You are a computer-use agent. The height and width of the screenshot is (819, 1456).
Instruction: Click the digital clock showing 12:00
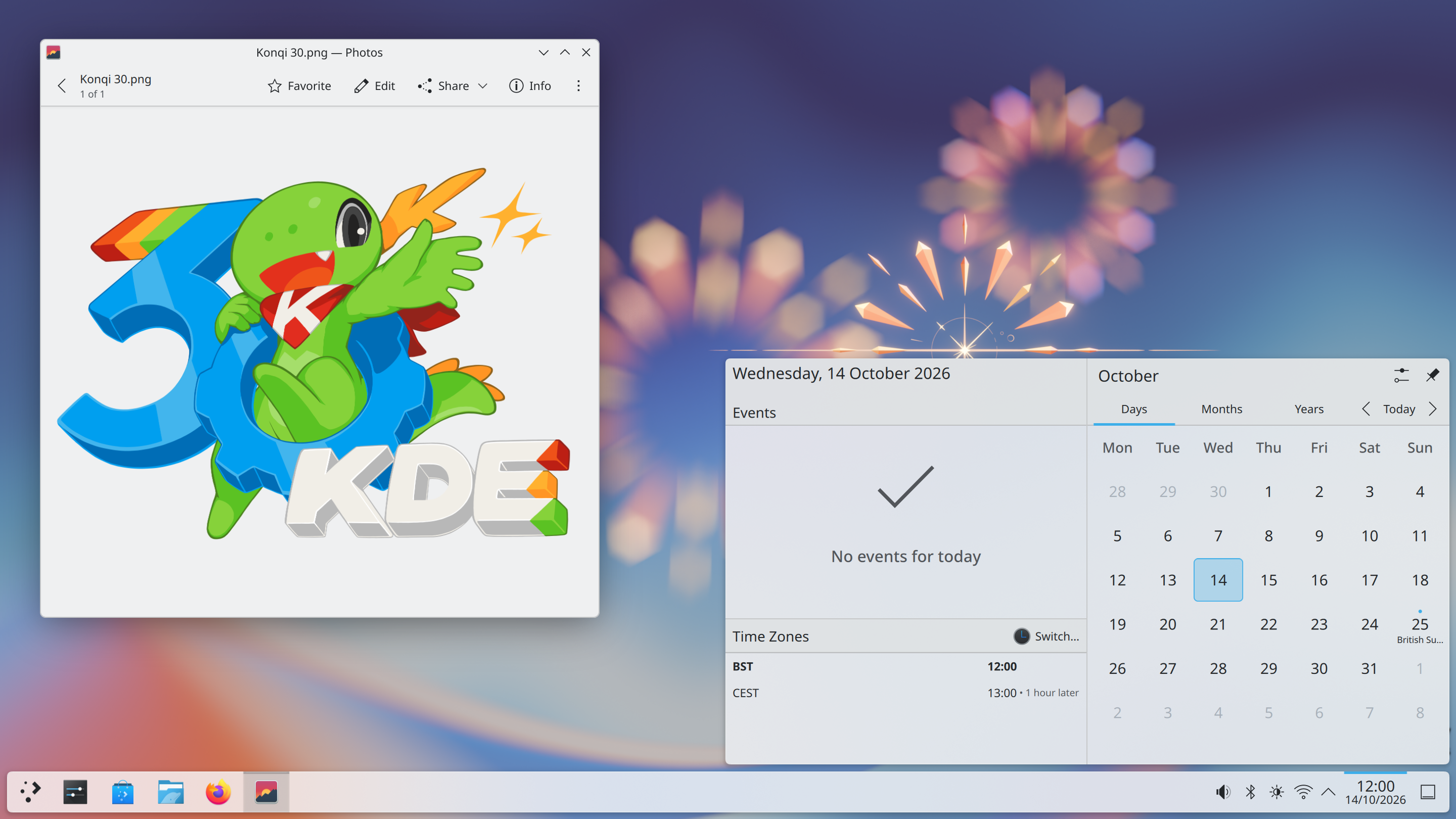coord(1375,792)
